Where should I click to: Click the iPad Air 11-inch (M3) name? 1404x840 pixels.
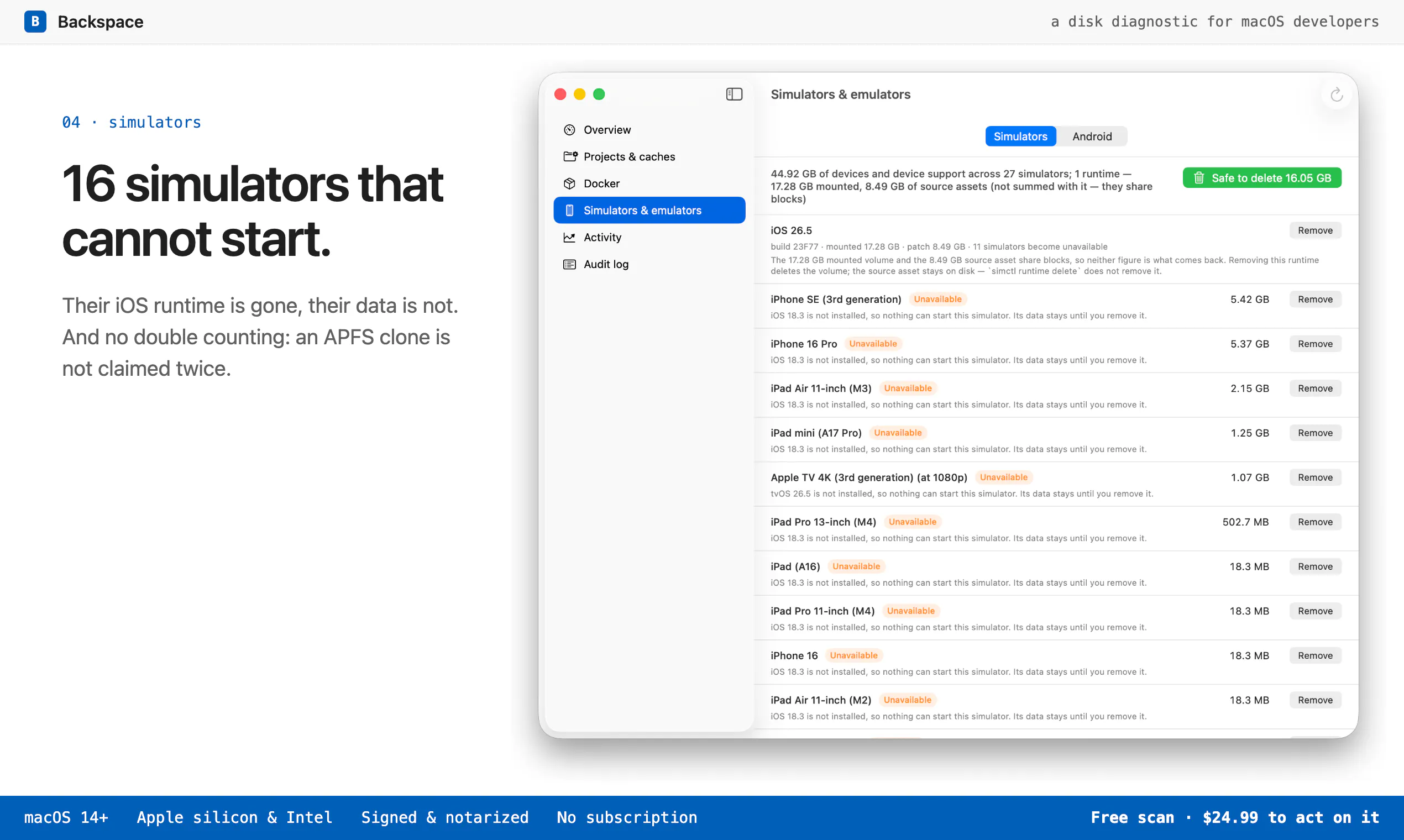tap(821, 389)
